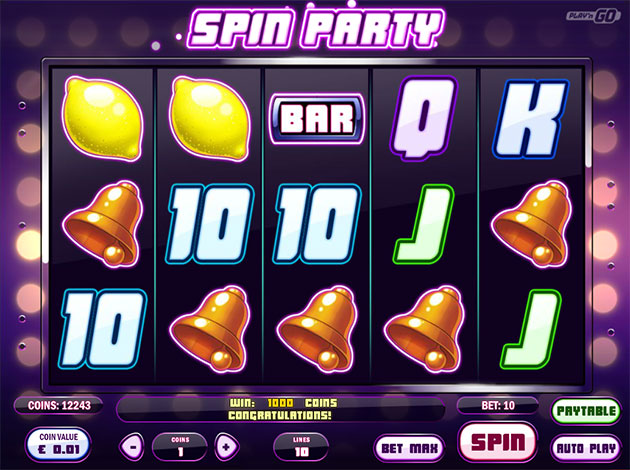Click the purple Q symbol
The width and height of the screenshot is (630, 470).
pyautogui.click(x=423, y=117)
